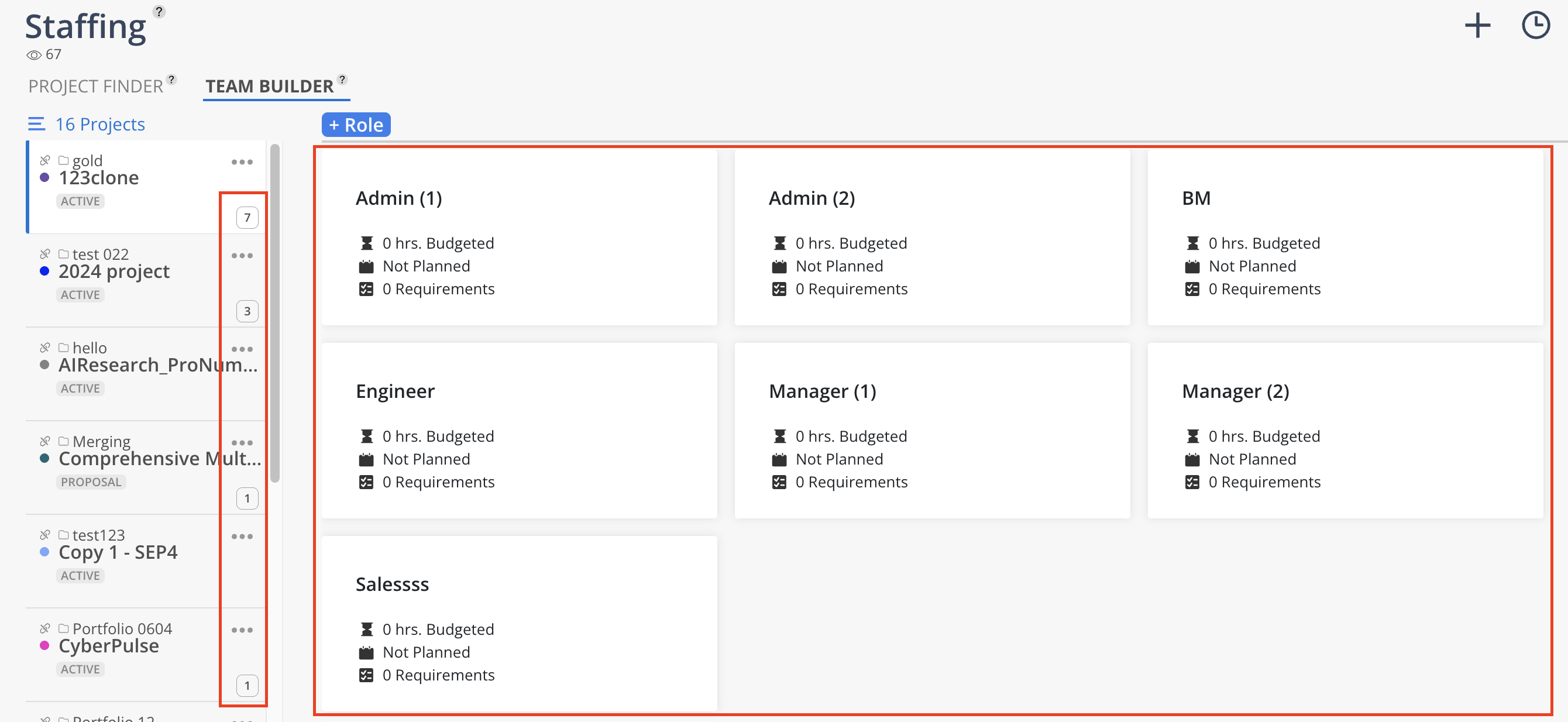
Task: Select the 123clone project
Action: (x=146, y=187)
